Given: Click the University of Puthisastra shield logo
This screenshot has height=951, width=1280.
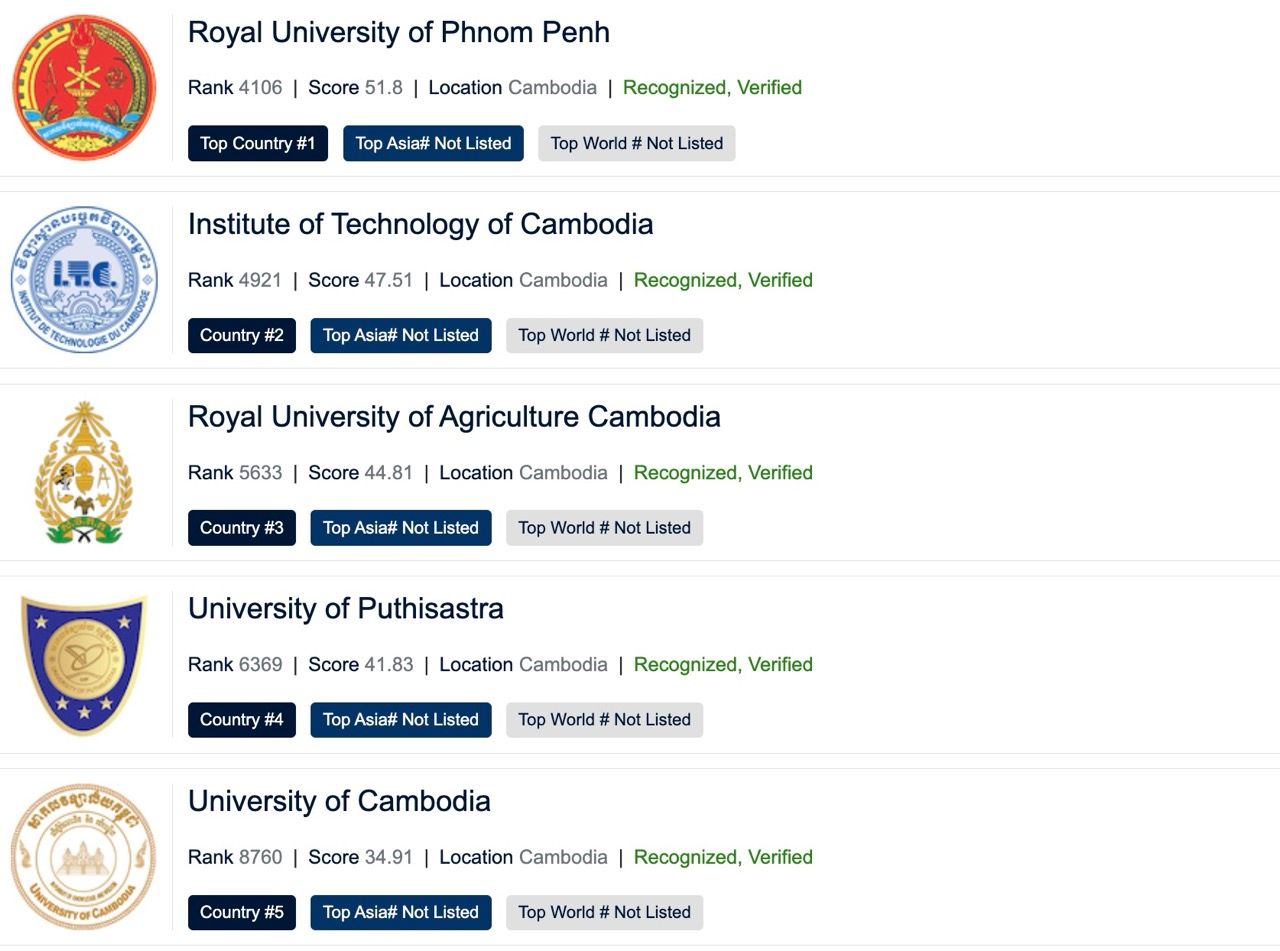Looking at the screenshot, I should [x=84, y=664].
